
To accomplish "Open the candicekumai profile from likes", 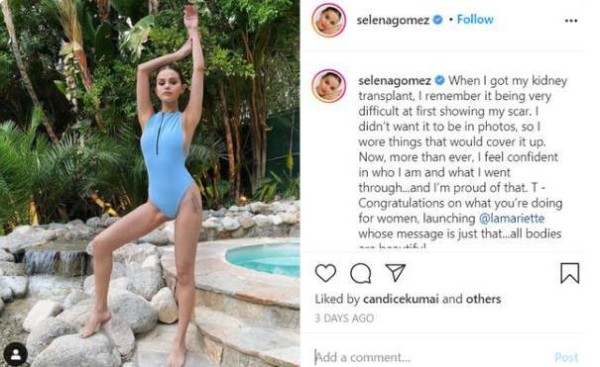I will click(x=401, y=299).
